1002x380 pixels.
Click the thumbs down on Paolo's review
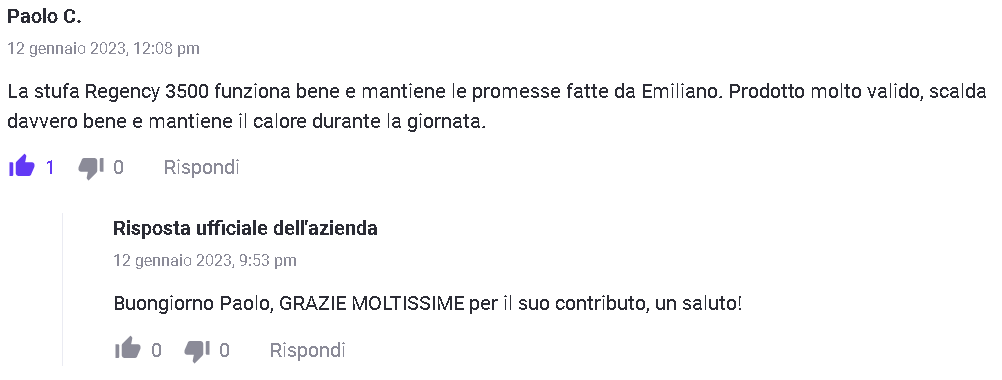coord(91,168)
